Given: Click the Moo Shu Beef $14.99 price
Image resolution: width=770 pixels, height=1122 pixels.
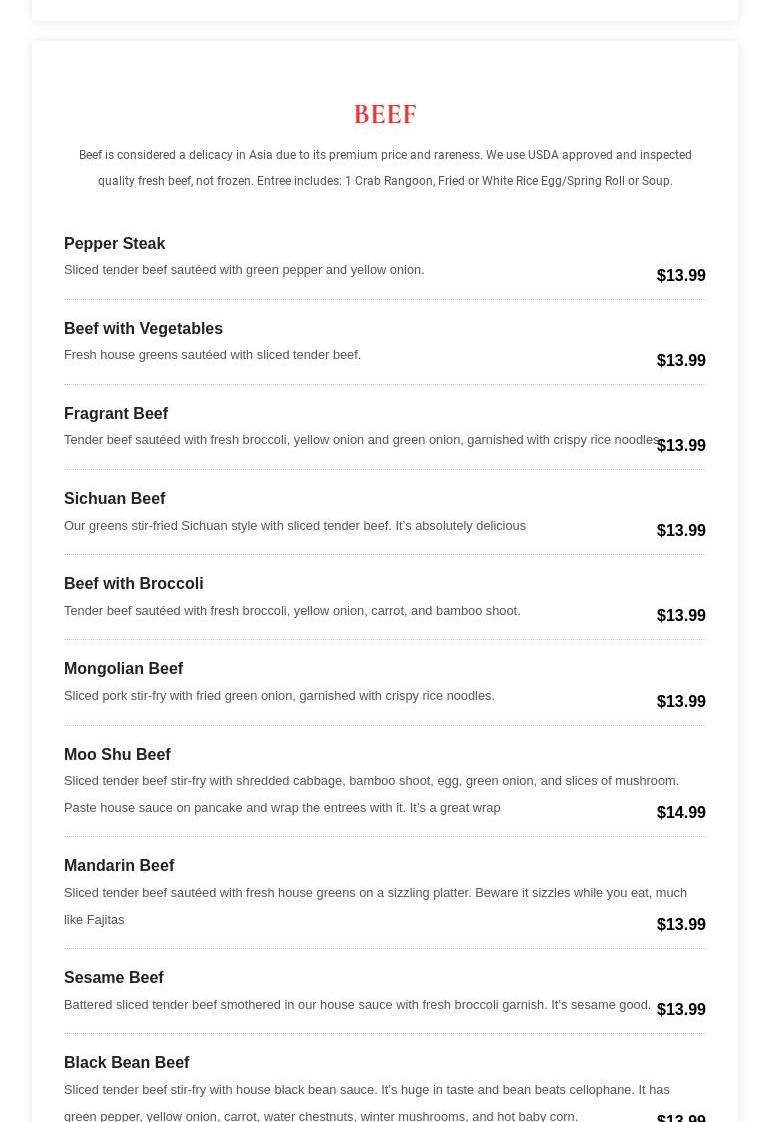Looking at the screenshot, I should [x=681, y=812].
